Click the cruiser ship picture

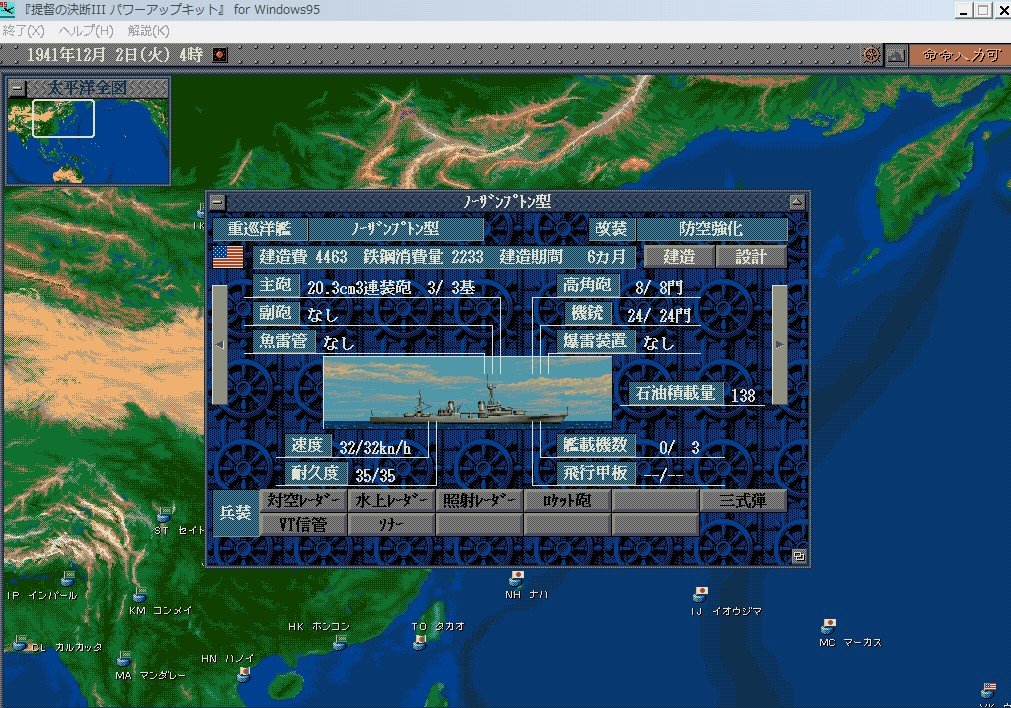(x=467, y=392)
